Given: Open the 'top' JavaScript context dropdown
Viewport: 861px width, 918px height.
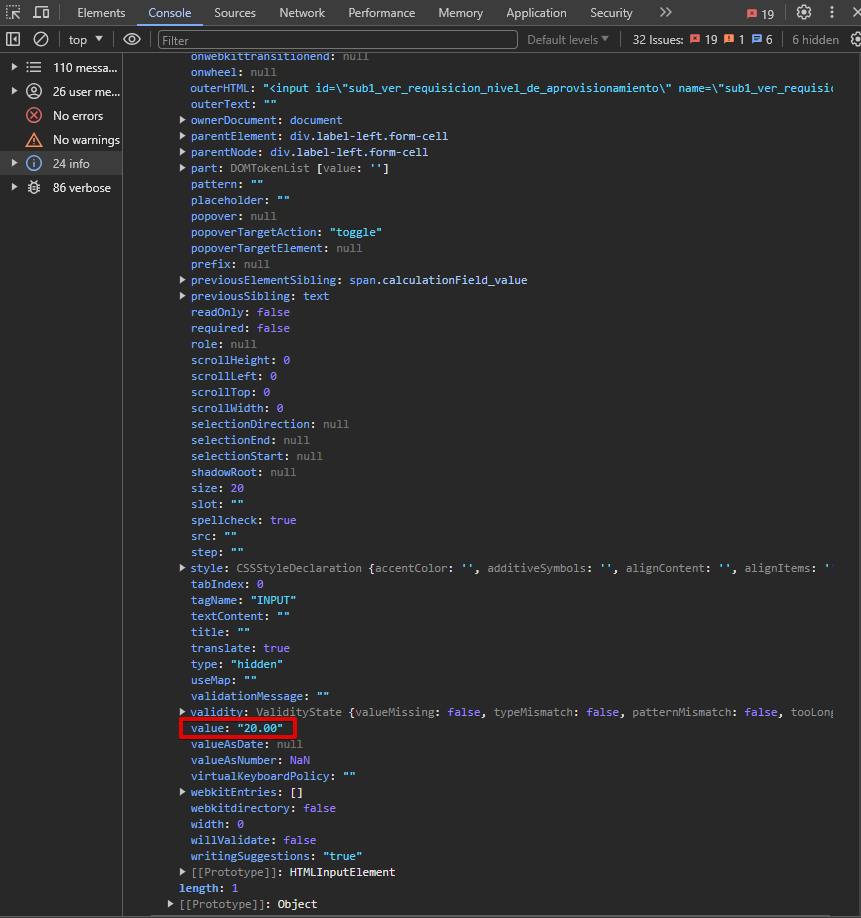Looking at the screenshot, I should 85,39.
